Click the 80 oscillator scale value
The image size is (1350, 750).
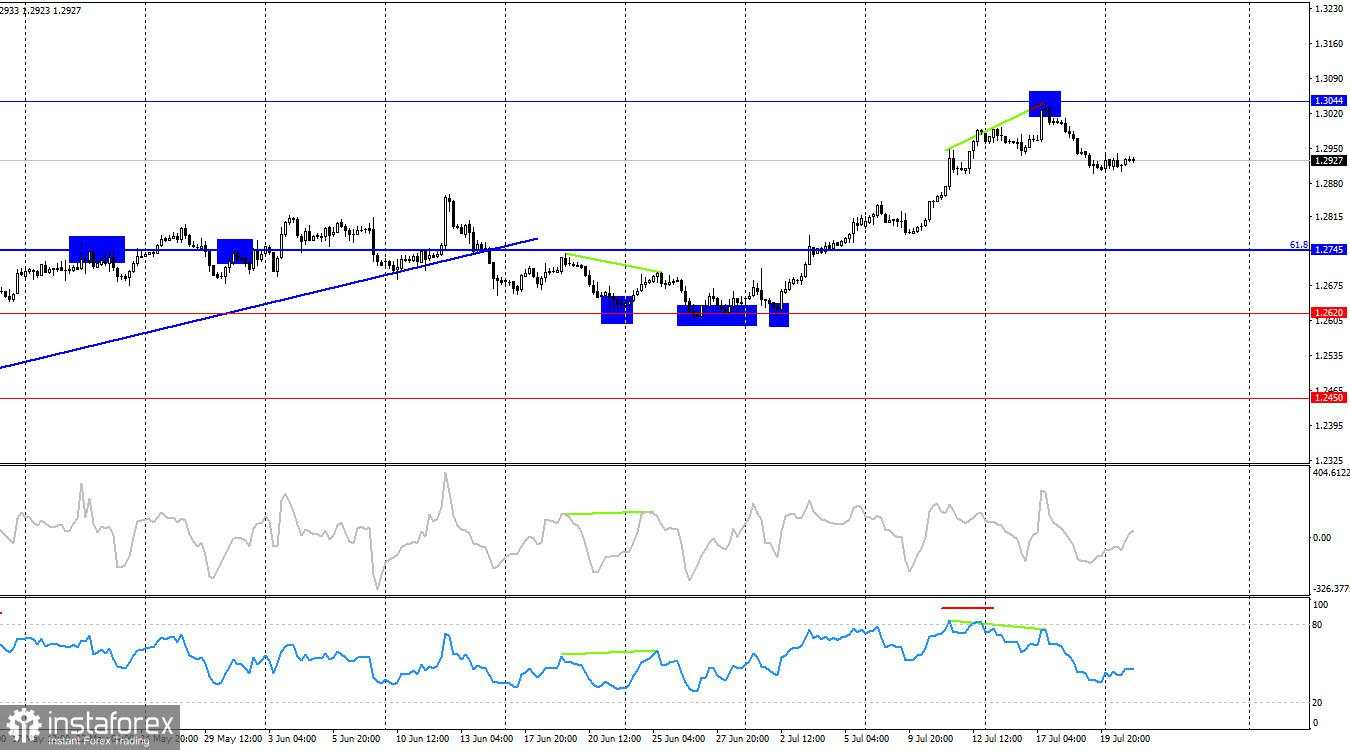[1318, 625]
